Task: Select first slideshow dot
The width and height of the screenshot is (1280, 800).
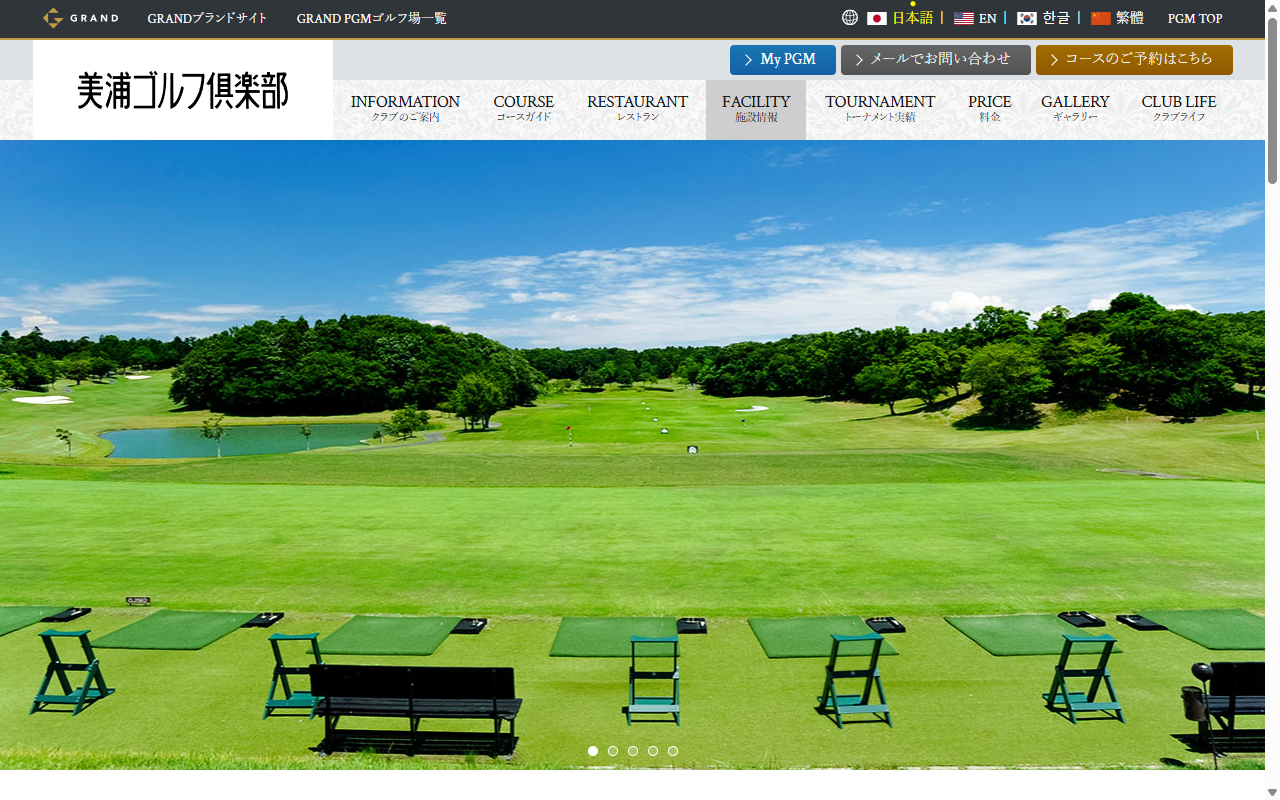Action: pos(593,751)
